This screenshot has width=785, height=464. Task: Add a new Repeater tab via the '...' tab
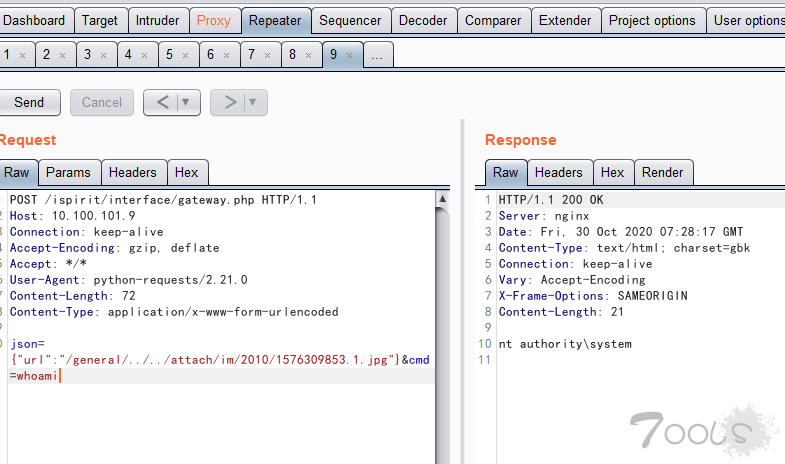tap(378, 54)
